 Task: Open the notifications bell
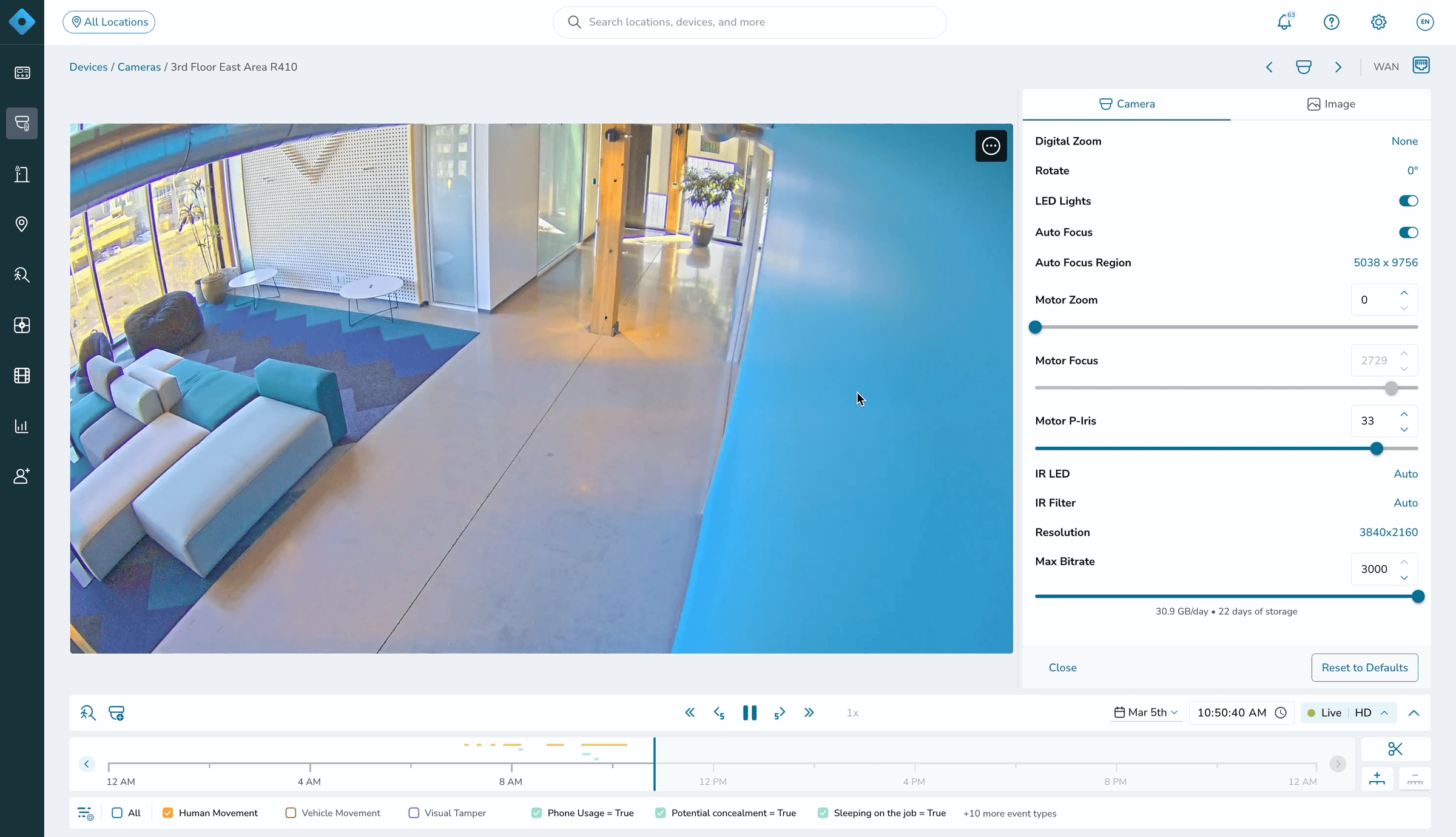pos(1284,22)
